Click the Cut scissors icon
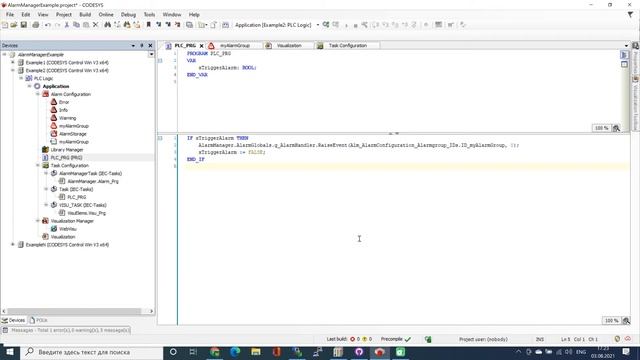Image resolution: width=640 pixels, height=360 pixels. tap(67, 25)
